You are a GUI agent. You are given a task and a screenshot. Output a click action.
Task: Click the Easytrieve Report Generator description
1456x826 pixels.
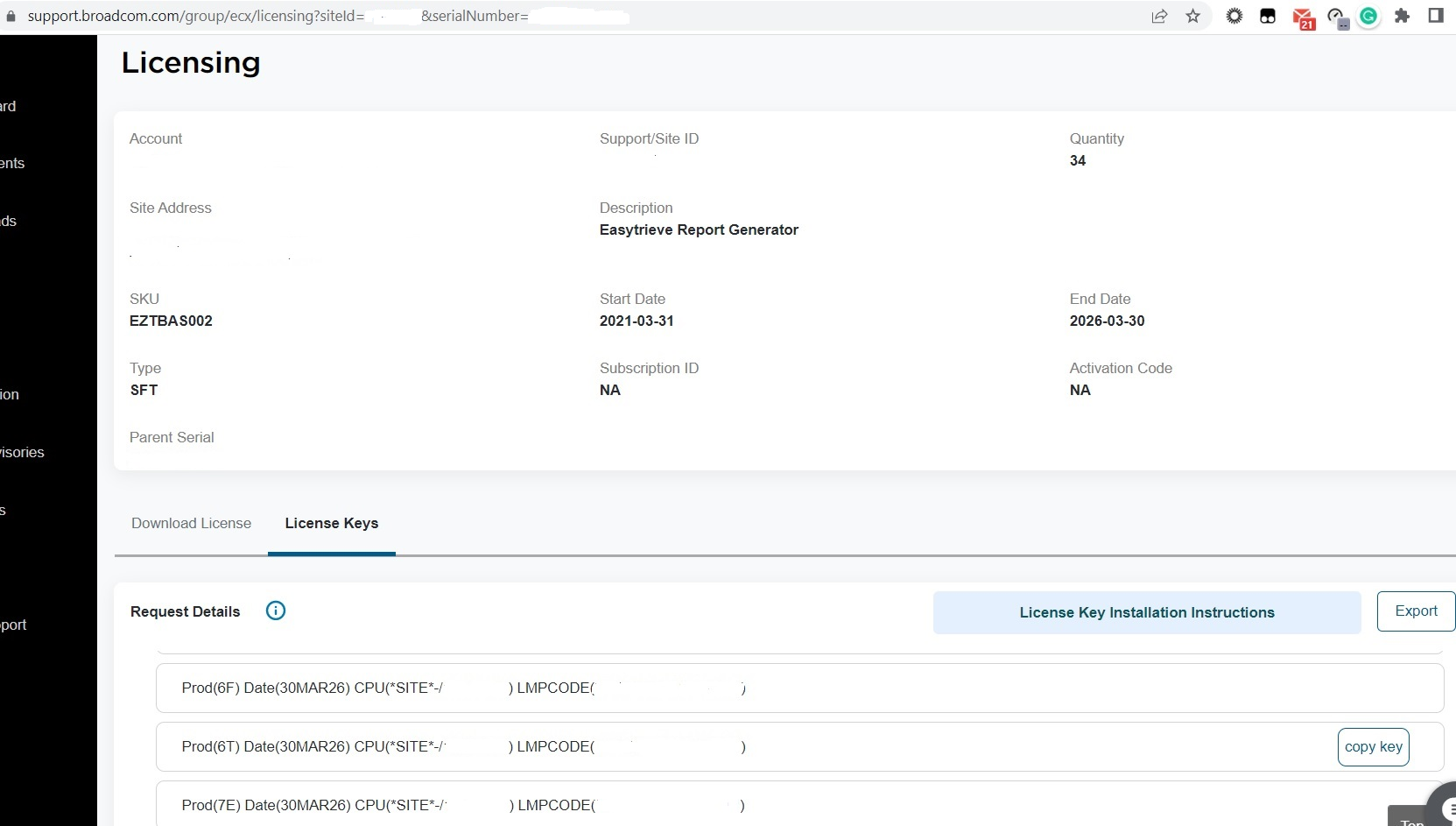pyautogui.click(x=699, y=229)
